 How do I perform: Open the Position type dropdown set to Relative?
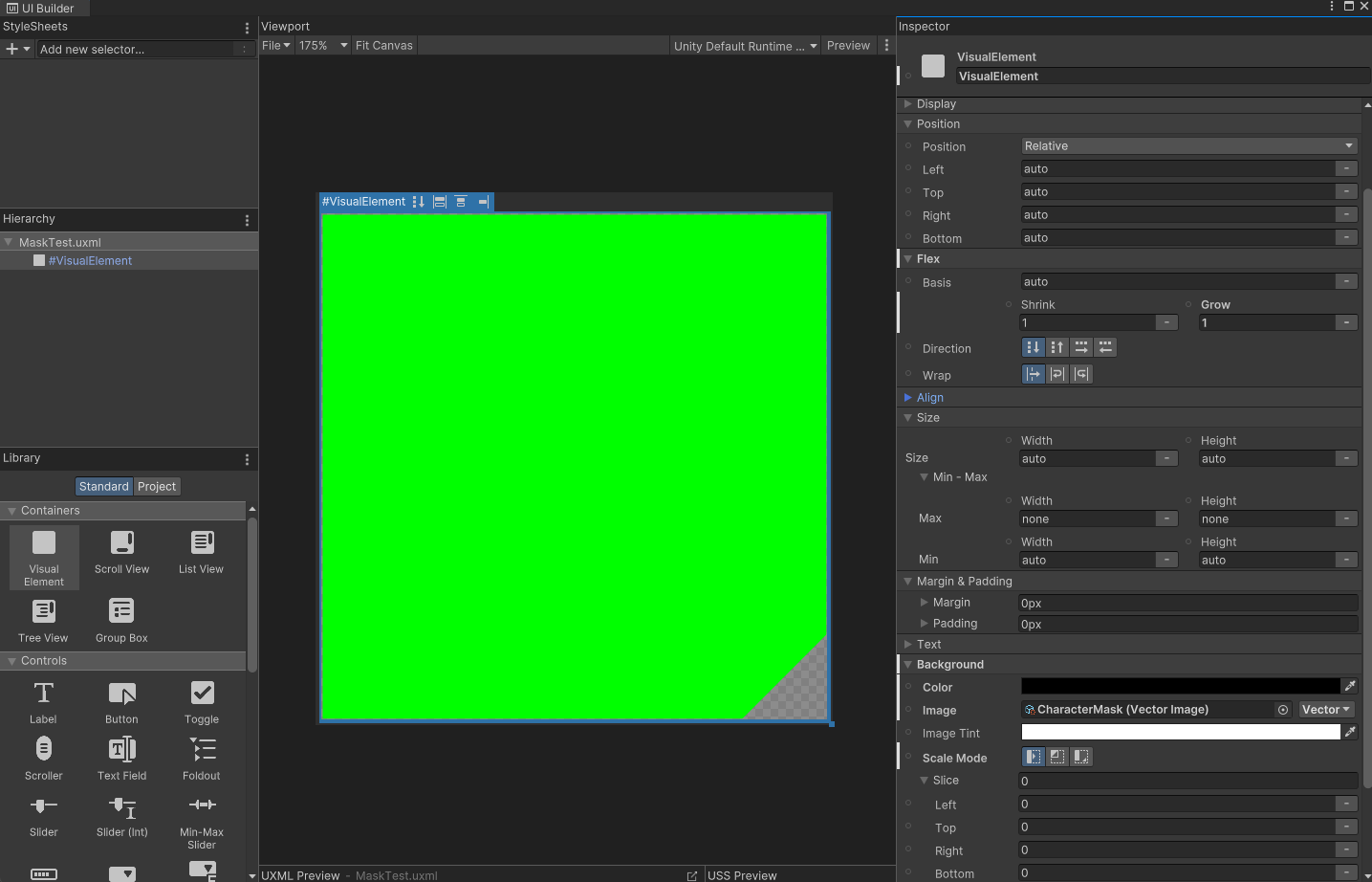coord(1188,146)
